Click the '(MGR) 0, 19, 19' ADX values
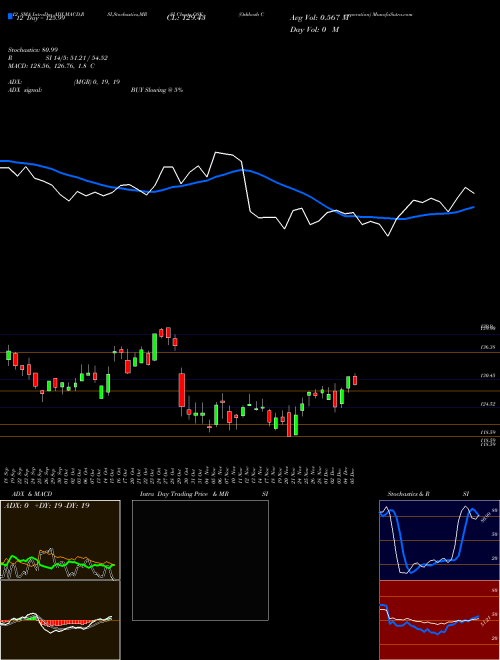Viewport: 500px width, 660px height. 97,82
